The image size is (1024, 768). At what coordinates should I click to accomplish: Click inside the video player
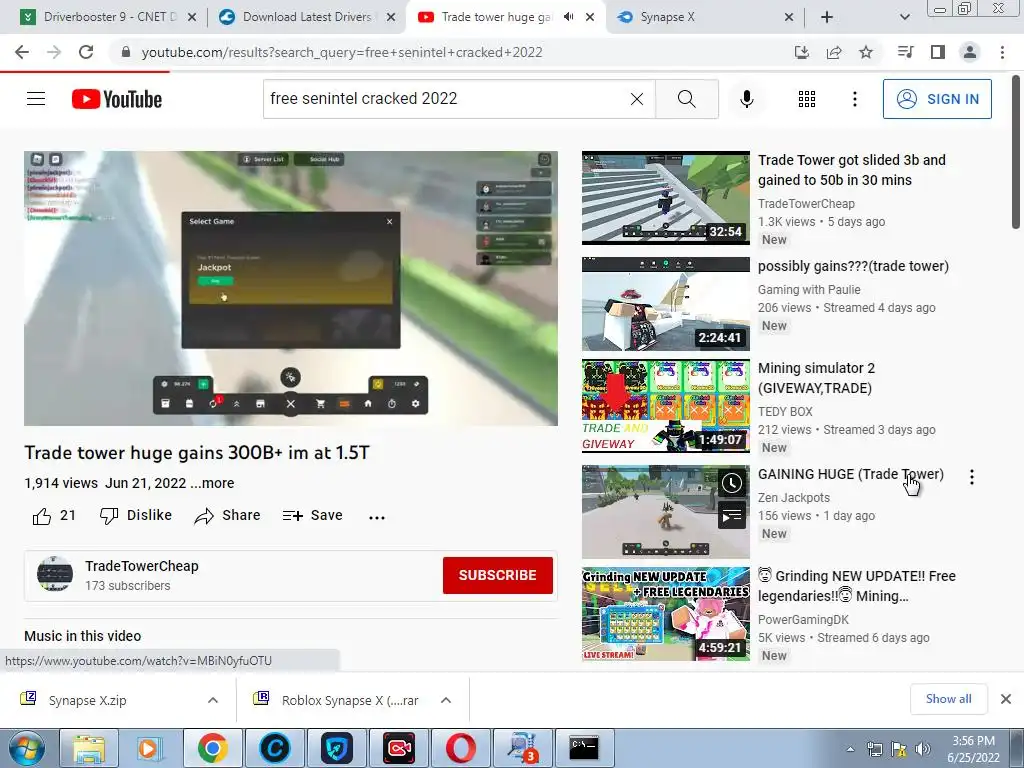pos(291,288)
